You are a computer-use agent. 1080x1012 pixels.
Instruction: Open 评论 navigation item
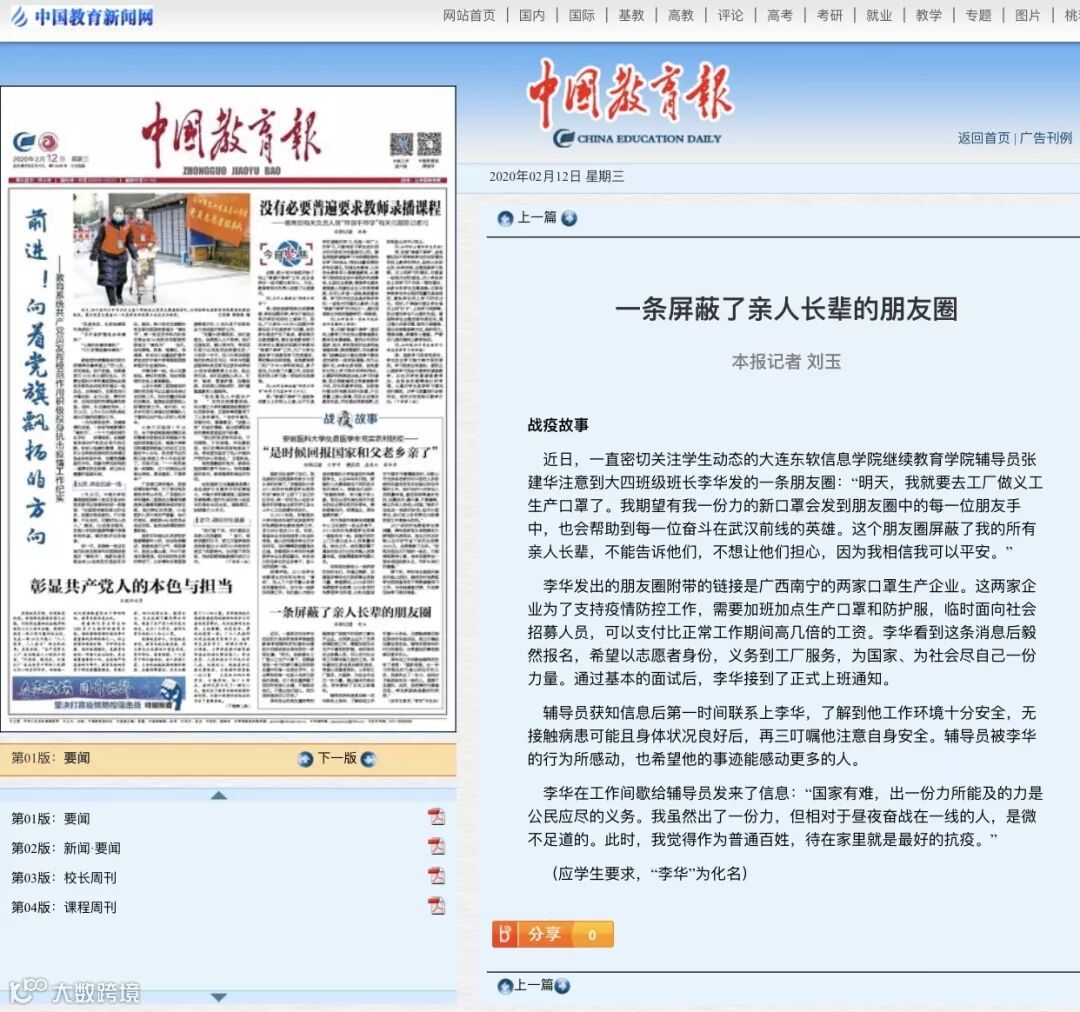point(730,15)
